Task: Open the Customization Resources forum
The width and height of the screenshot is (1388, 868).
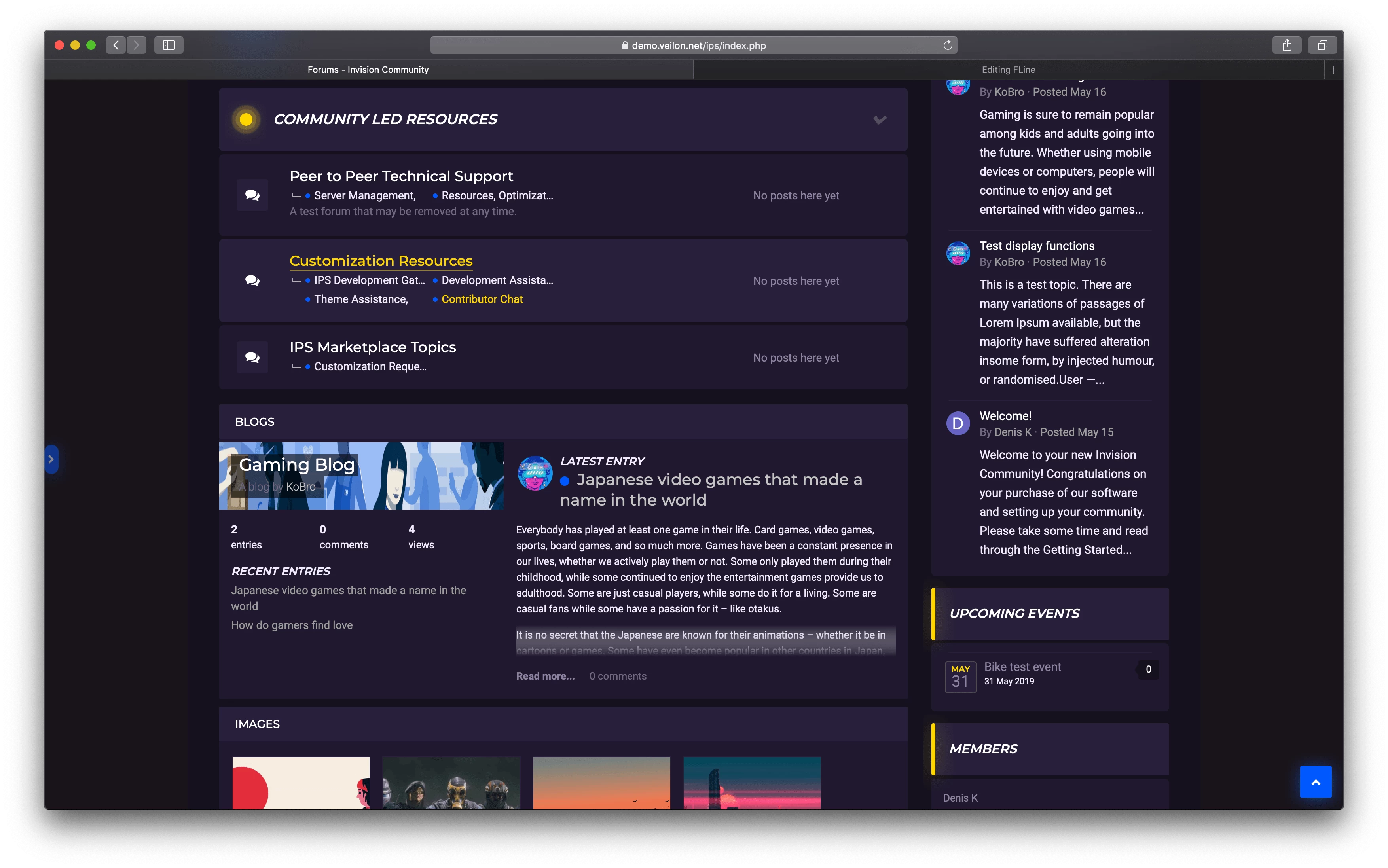Action: point(381,261)
